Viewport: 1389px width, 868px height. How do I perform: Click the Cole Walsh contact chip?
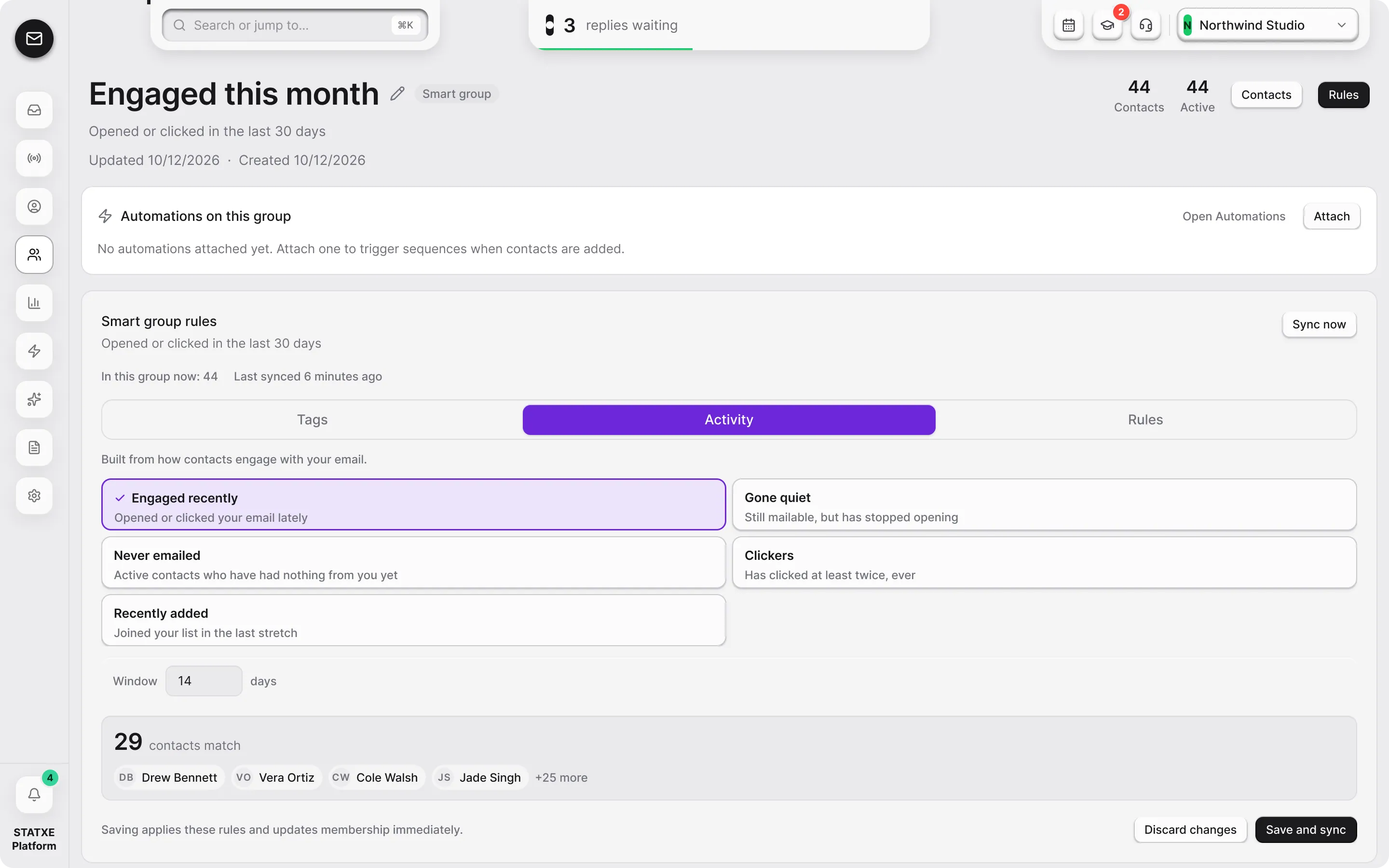click(376, 777)
